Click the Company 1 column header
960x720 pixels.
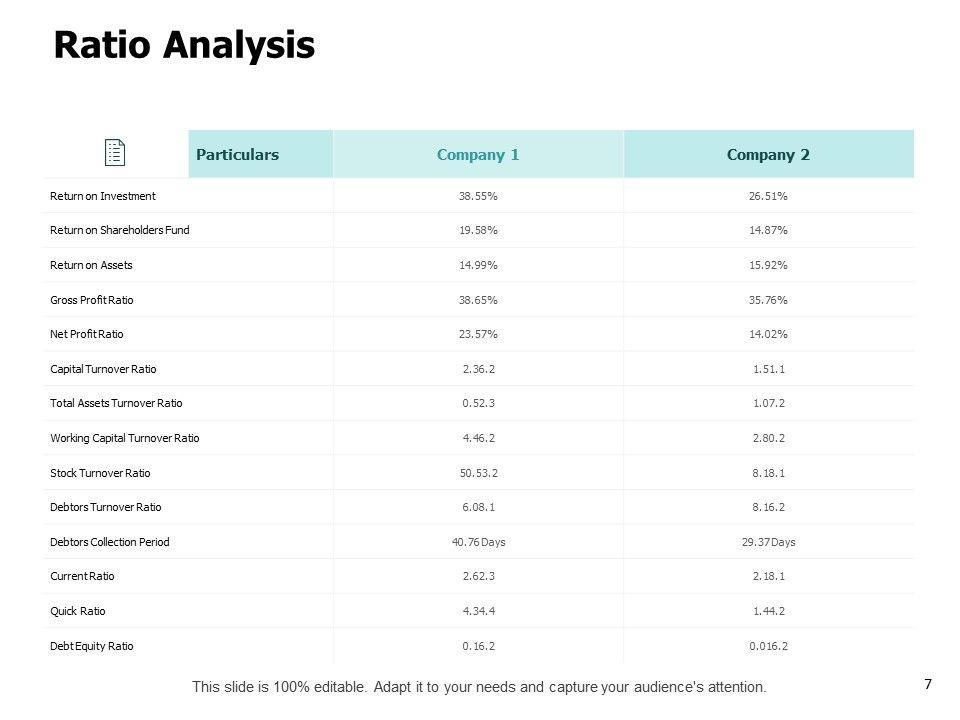pyautogui.click(x=478, y=155)
